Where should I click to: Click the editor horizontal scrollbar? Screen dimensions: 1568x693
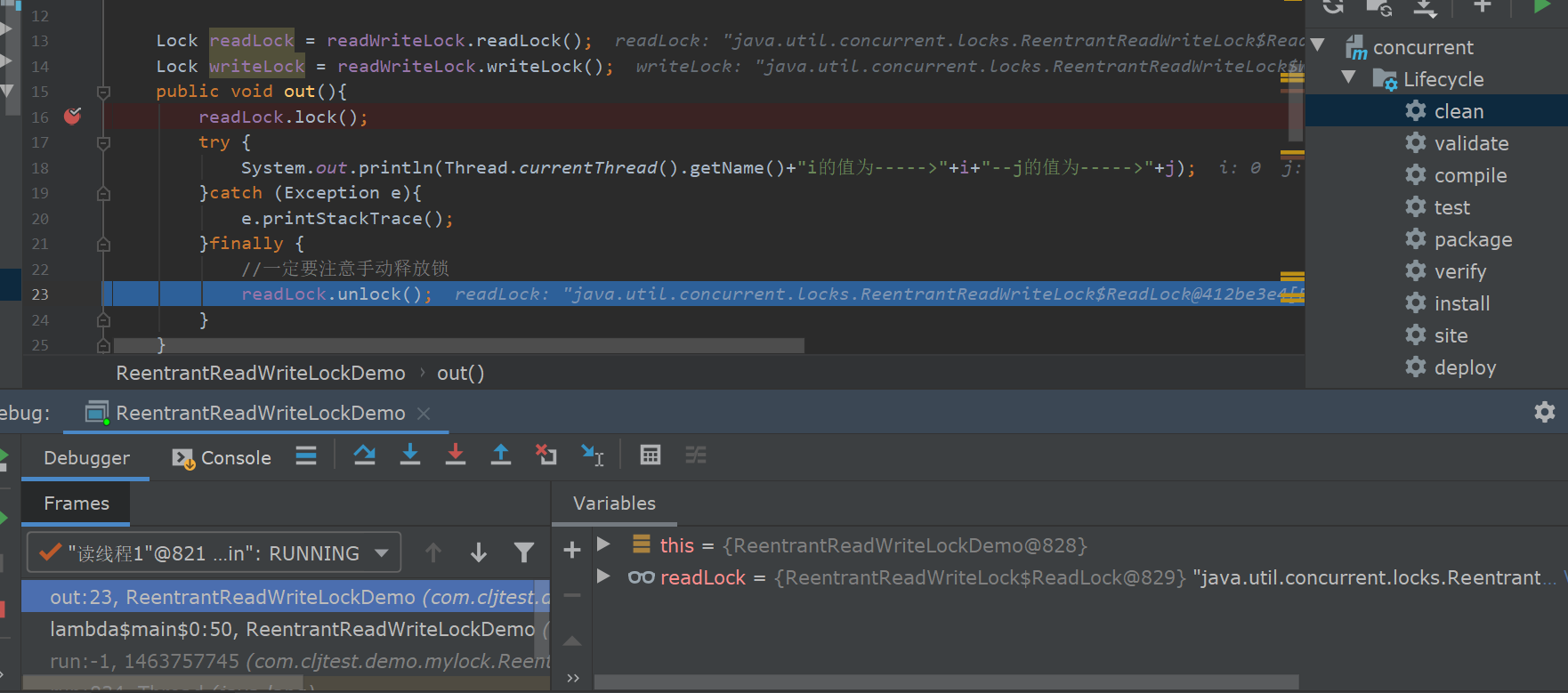(x=459, y=345)
